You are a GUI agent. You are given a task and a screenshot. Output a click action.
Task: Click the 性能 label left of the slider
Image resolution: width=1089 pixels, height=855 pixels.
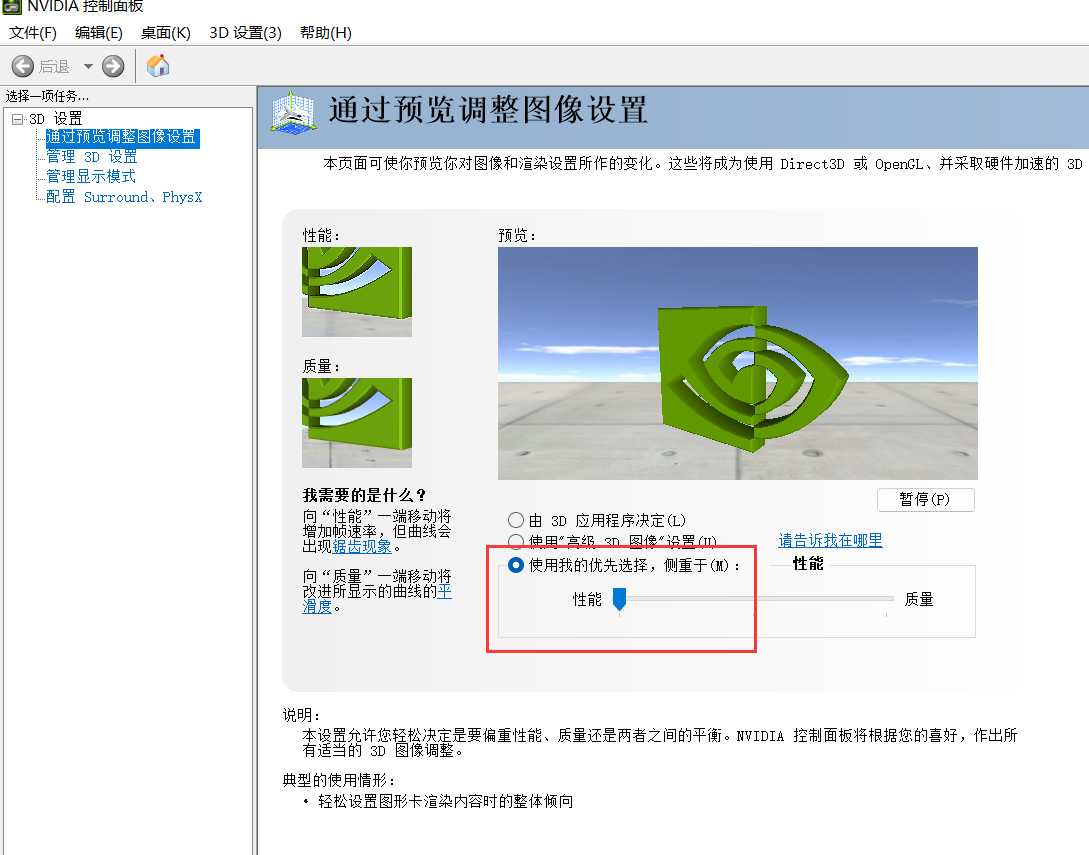pyautogui.click(x=587, y=599)
